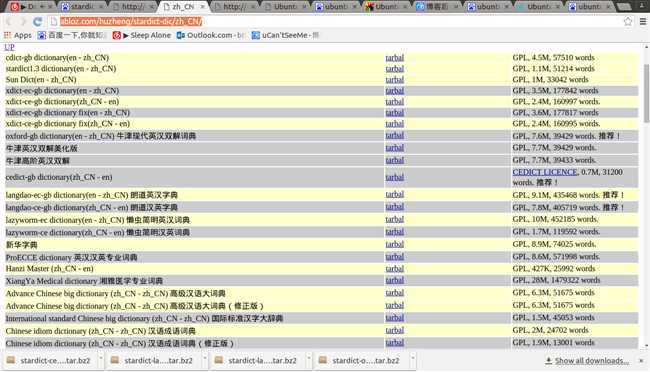Download tarbal for xdict-ec-gb dictionary fix
650x372 pixels.
pyautogui.click(x=395, y=113)
